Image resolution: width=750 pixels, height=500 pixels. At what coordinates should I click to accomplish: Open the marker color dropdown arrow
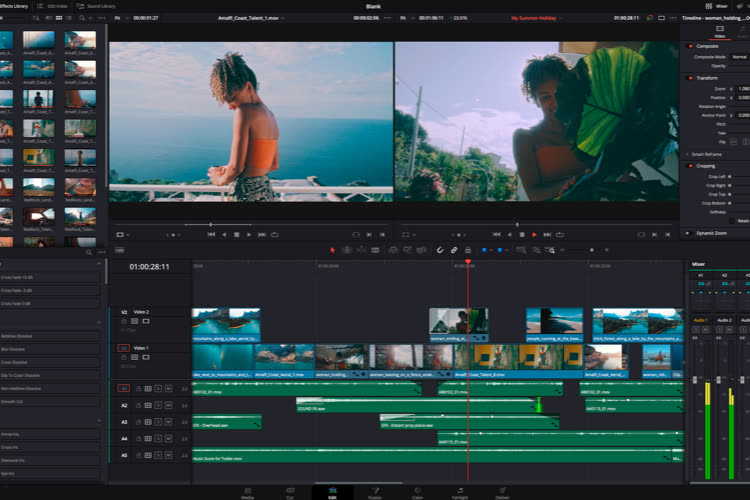click(507, 250)
